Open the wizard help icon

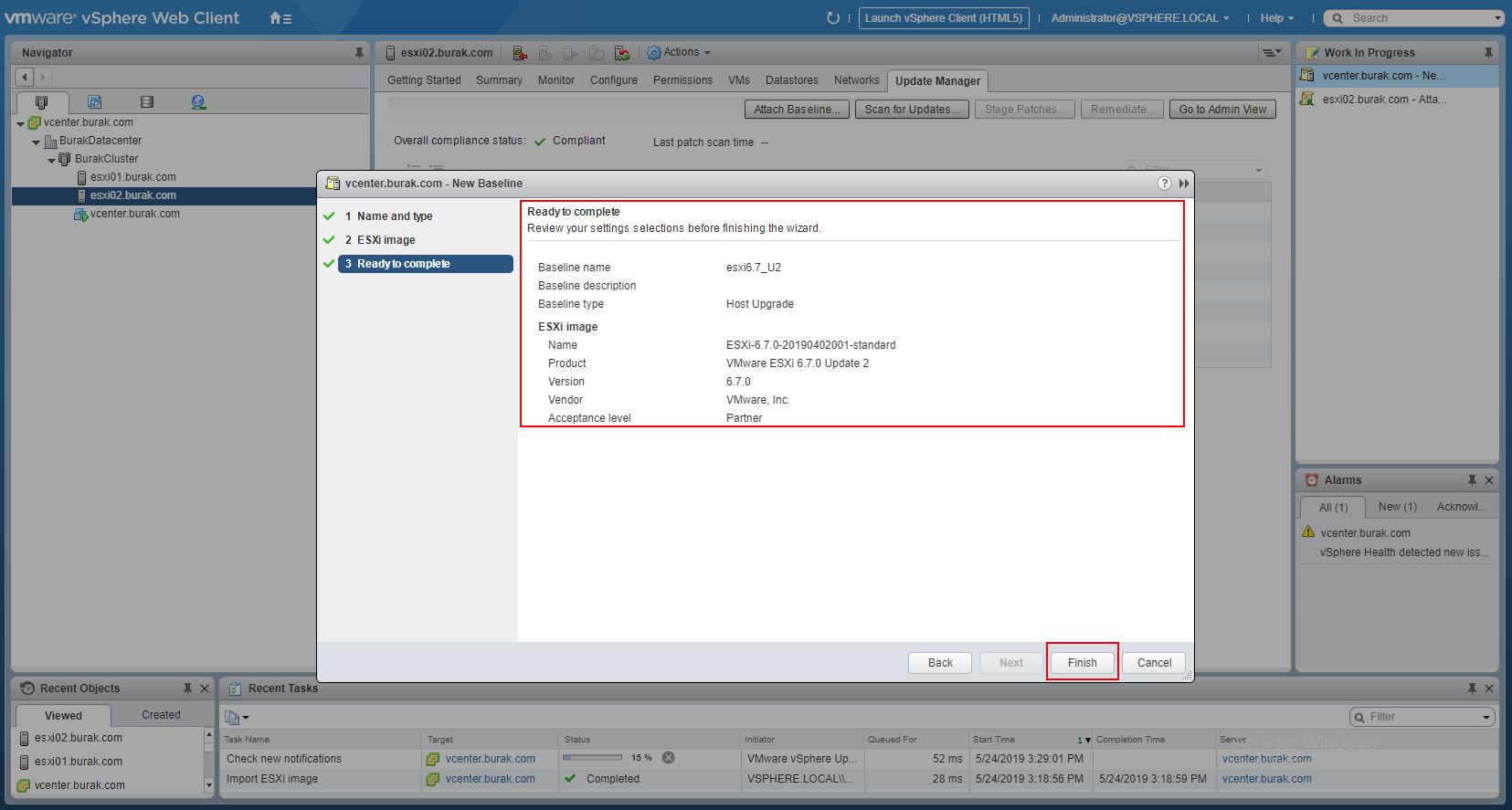[x=1164, y=184]
